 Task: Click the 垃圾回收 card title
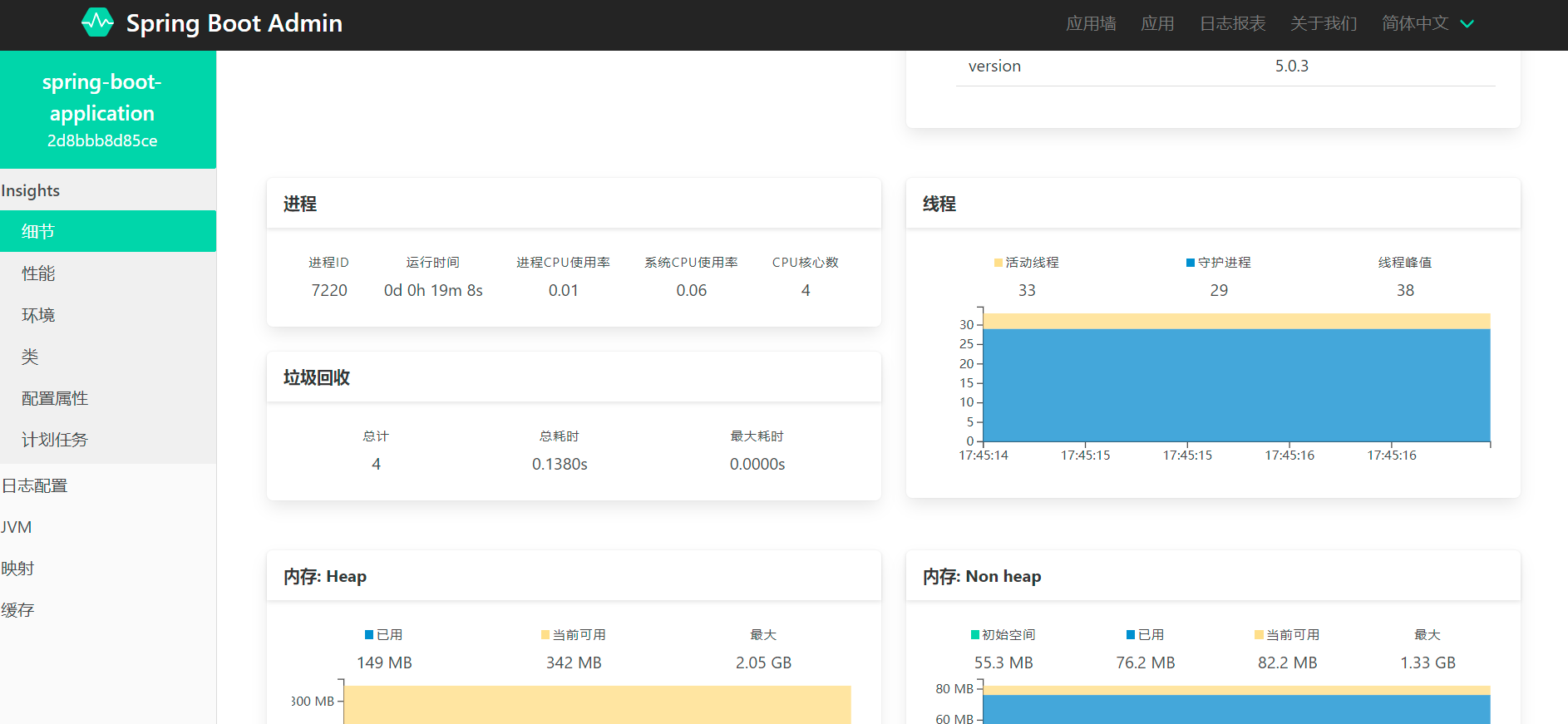[317, 377]
